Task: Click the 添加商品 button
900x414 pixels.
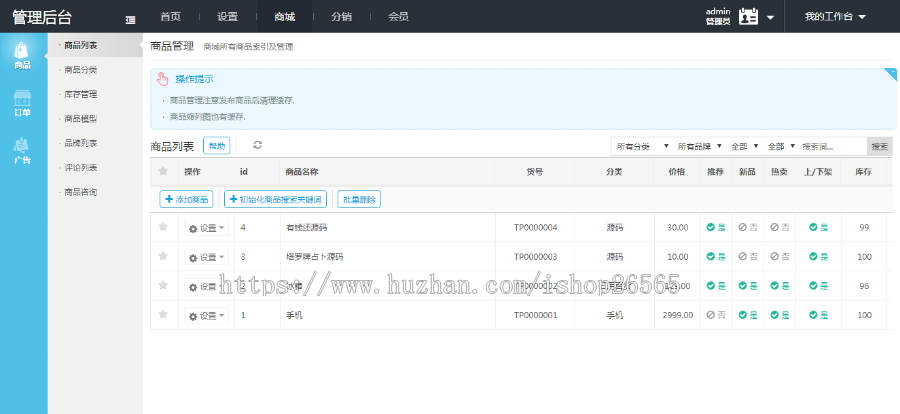Action: 187,199
